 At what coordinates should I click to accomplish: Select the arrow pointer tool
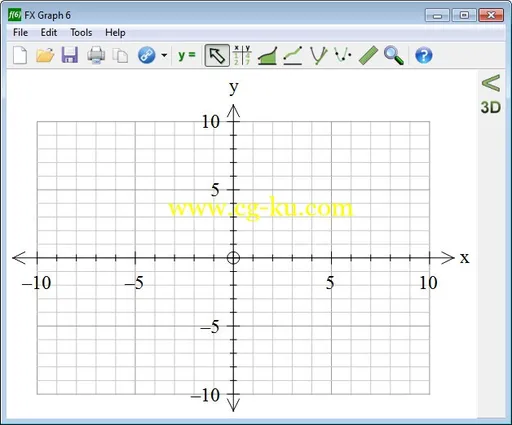[217, 55]
